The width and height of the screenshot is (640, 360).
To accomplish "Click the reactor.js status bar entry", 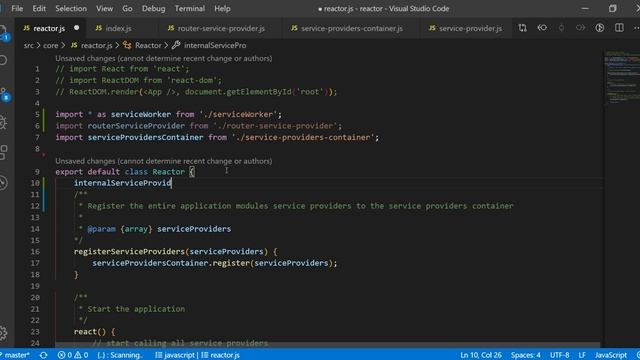I will pyautogui.click(x=220, y=355).
